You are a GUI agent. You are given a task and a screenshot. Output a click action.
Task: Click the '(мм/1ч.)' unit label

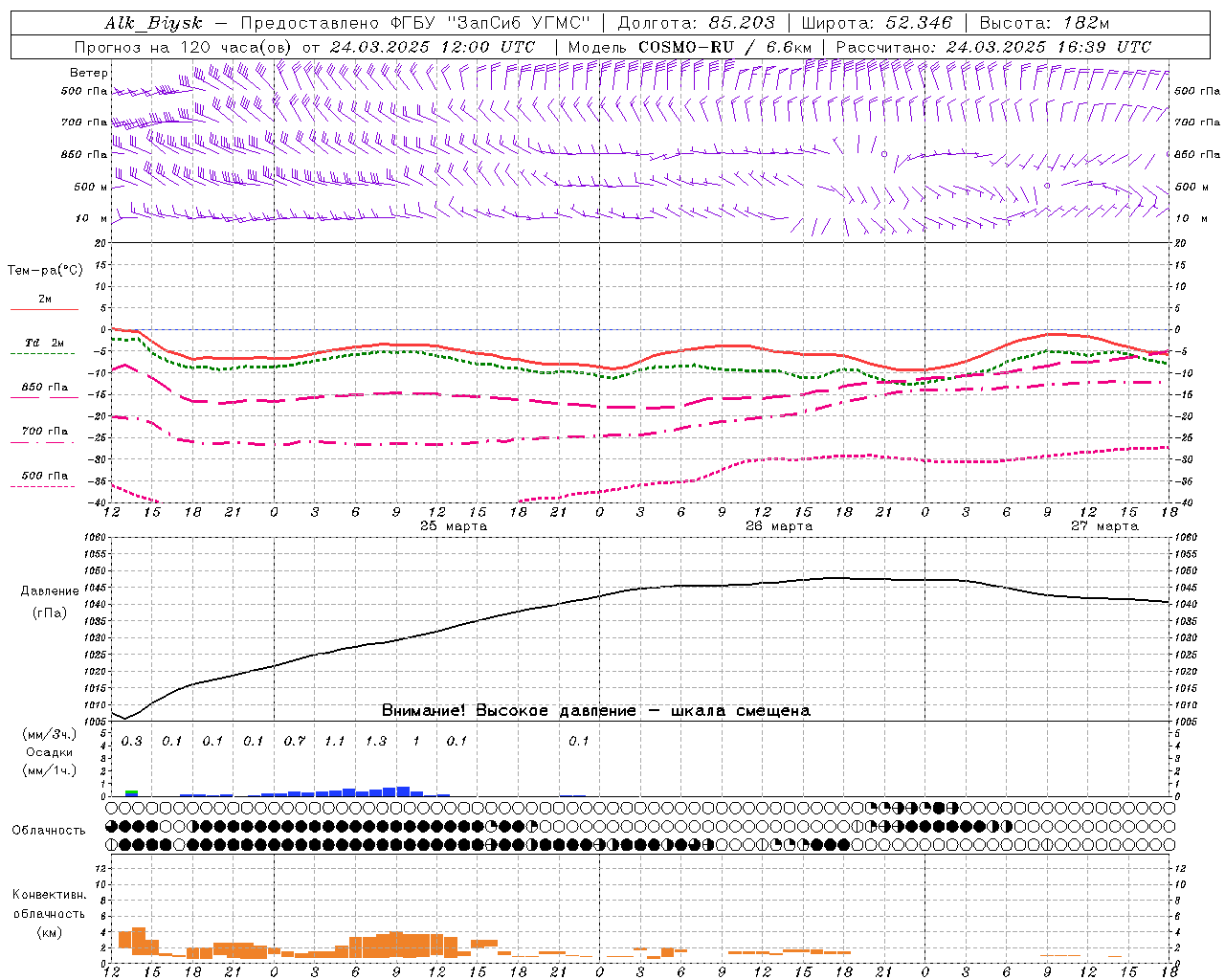click(50, 770)
